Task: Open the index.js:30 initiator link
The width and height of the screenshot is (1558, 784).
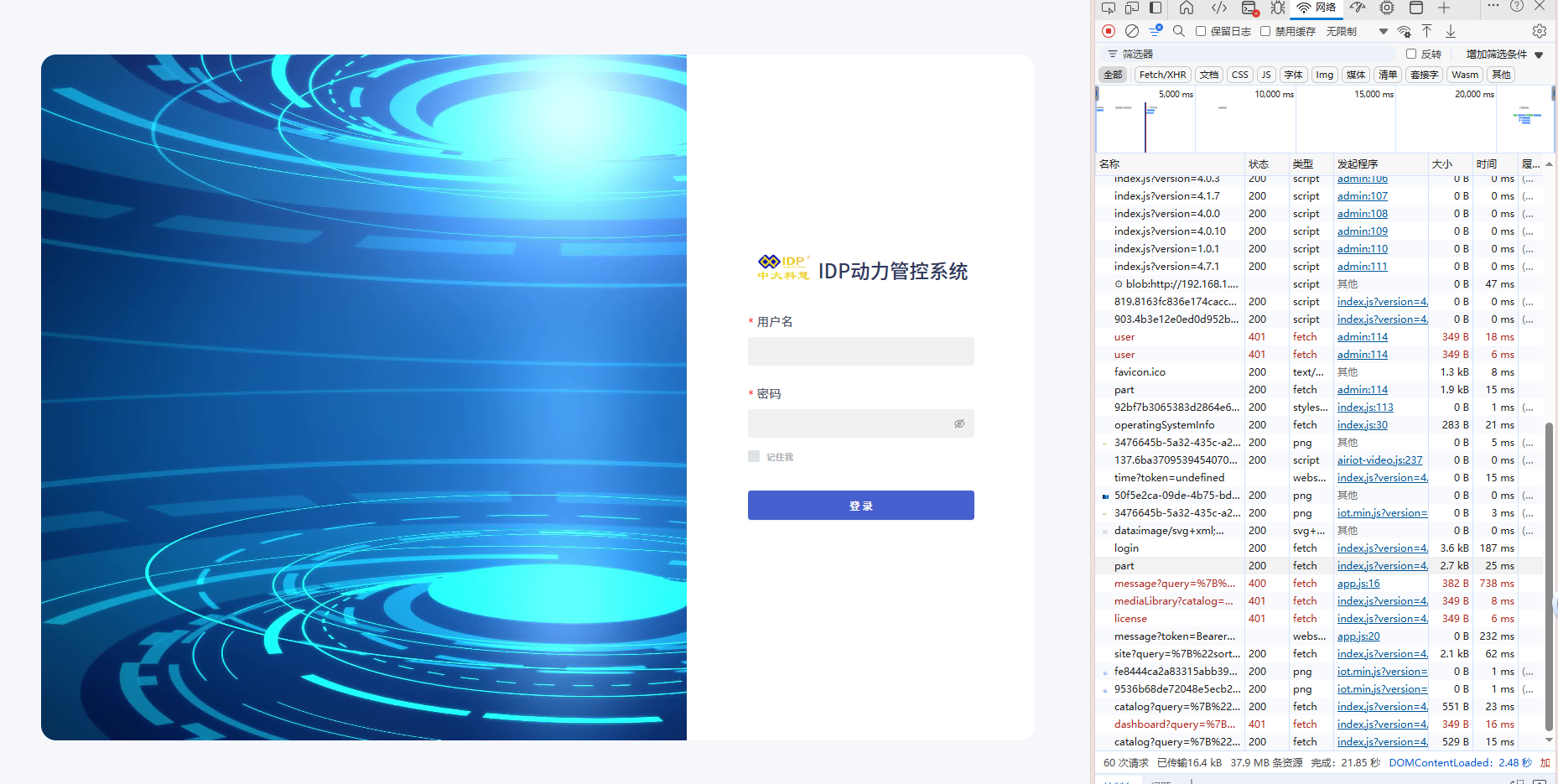Action: tap(1362, 425)
